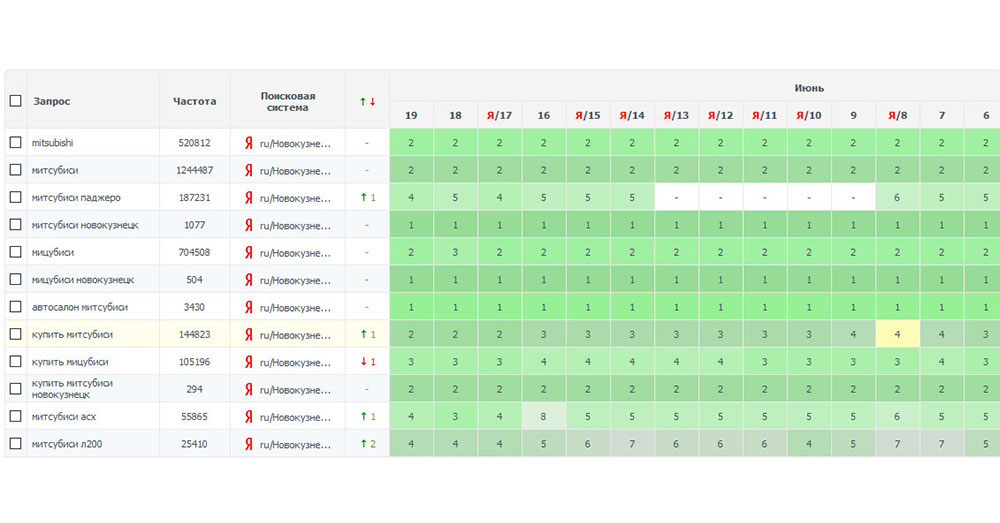Click the Yandex icon for митсубиси л200
Screen dimensions: 1000x523
pyautogui.click(x=248, y=444)
